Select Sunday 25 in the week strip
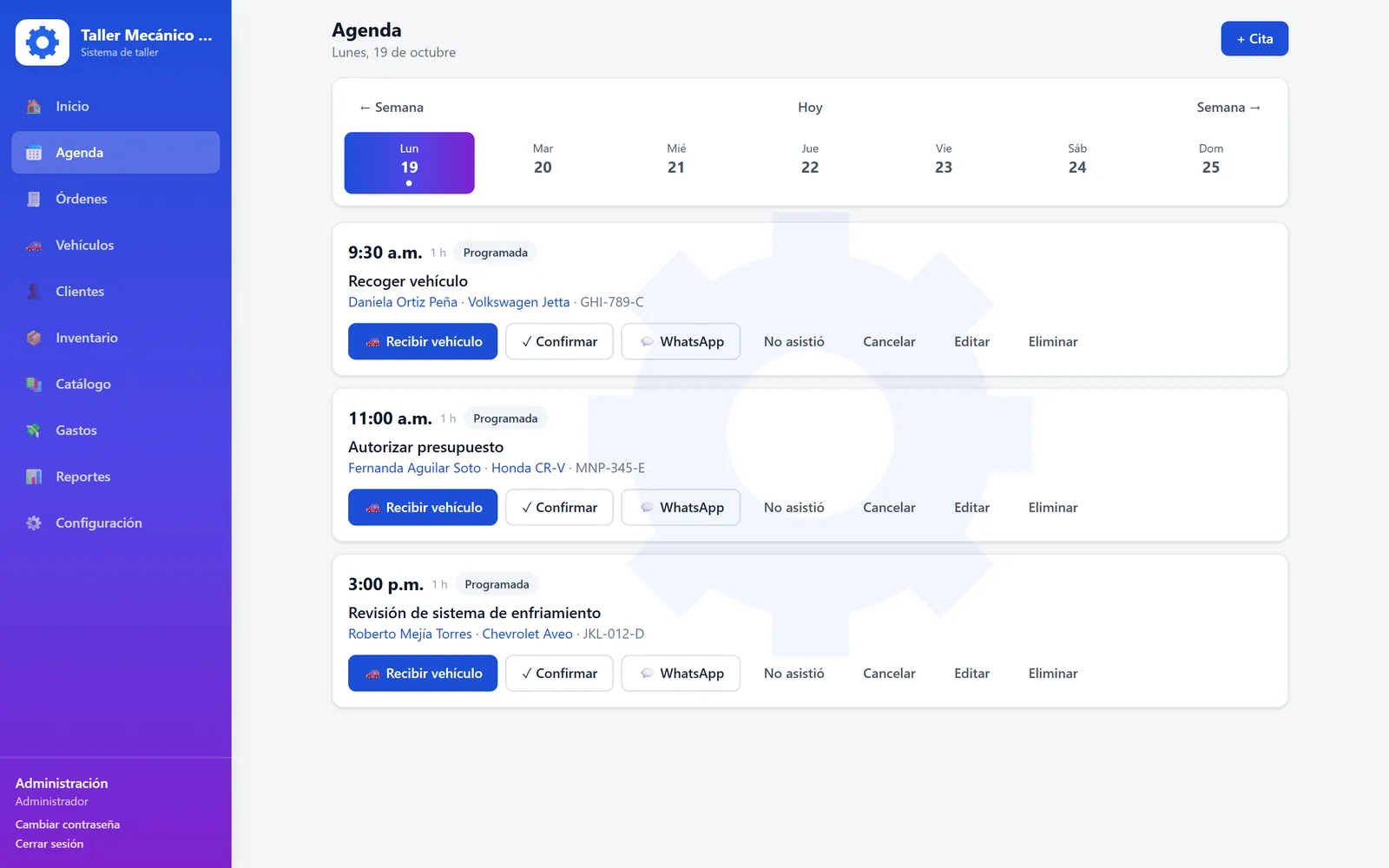This screenshot has width=1389, height=868. click(x=1211, y=162)
